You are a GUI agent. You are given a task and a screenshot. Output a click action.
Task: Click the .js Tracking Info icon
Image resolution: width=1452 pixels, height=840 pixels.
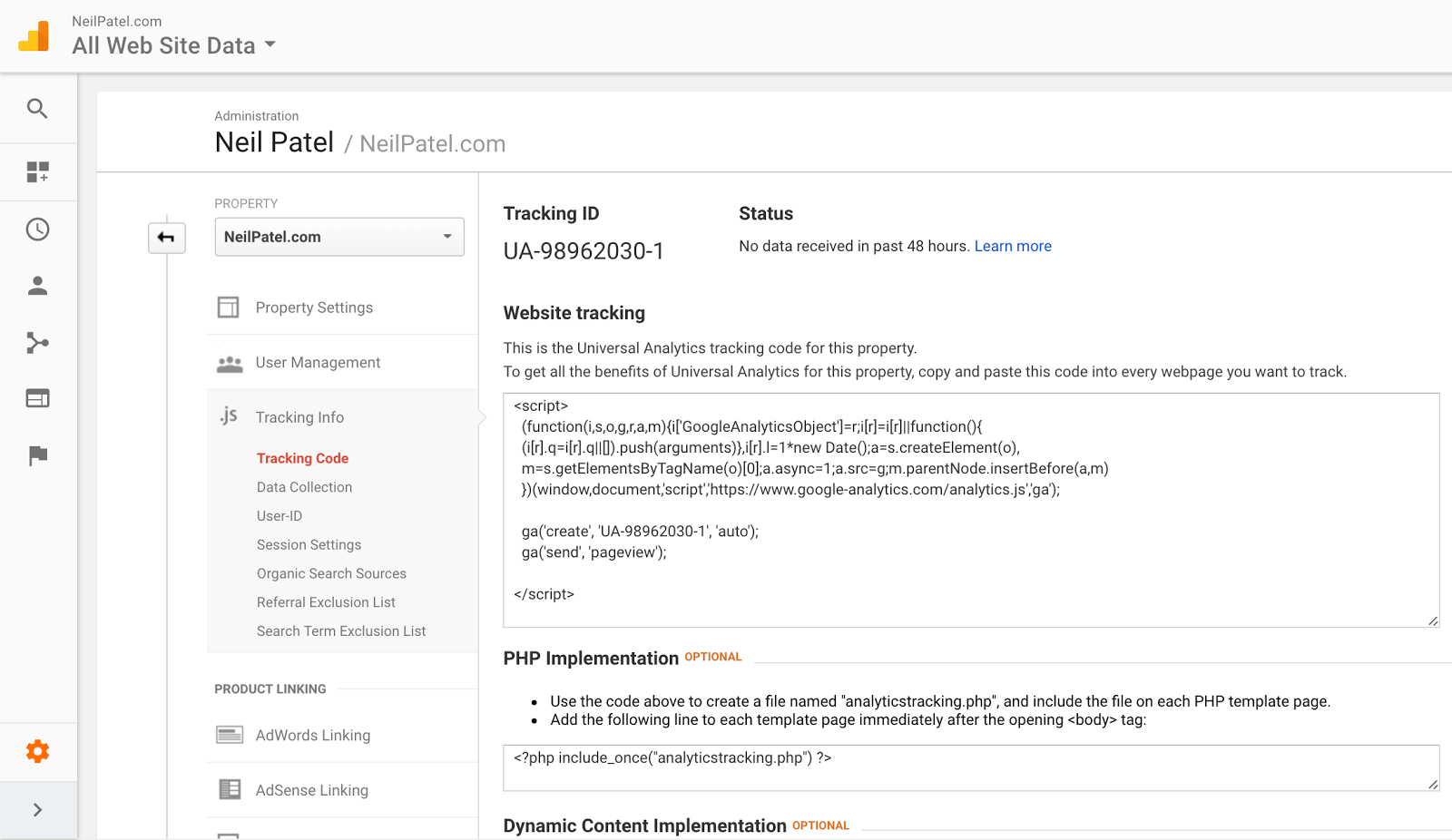(x=229, y=415)
